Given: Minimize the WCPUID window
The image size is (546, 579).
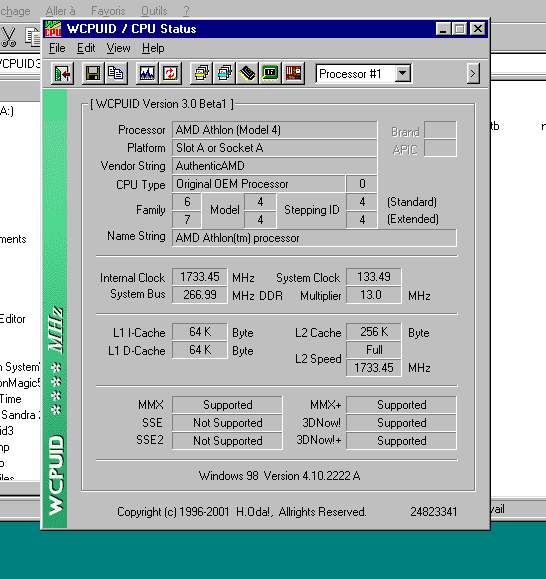Looking at the screenshot, I should pos(443,29).
